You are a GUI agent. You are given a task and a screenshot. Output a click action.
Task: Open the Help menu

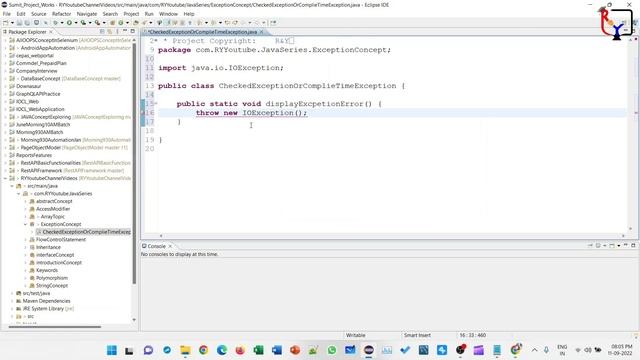pyautogui.click(x=189, y=14)
